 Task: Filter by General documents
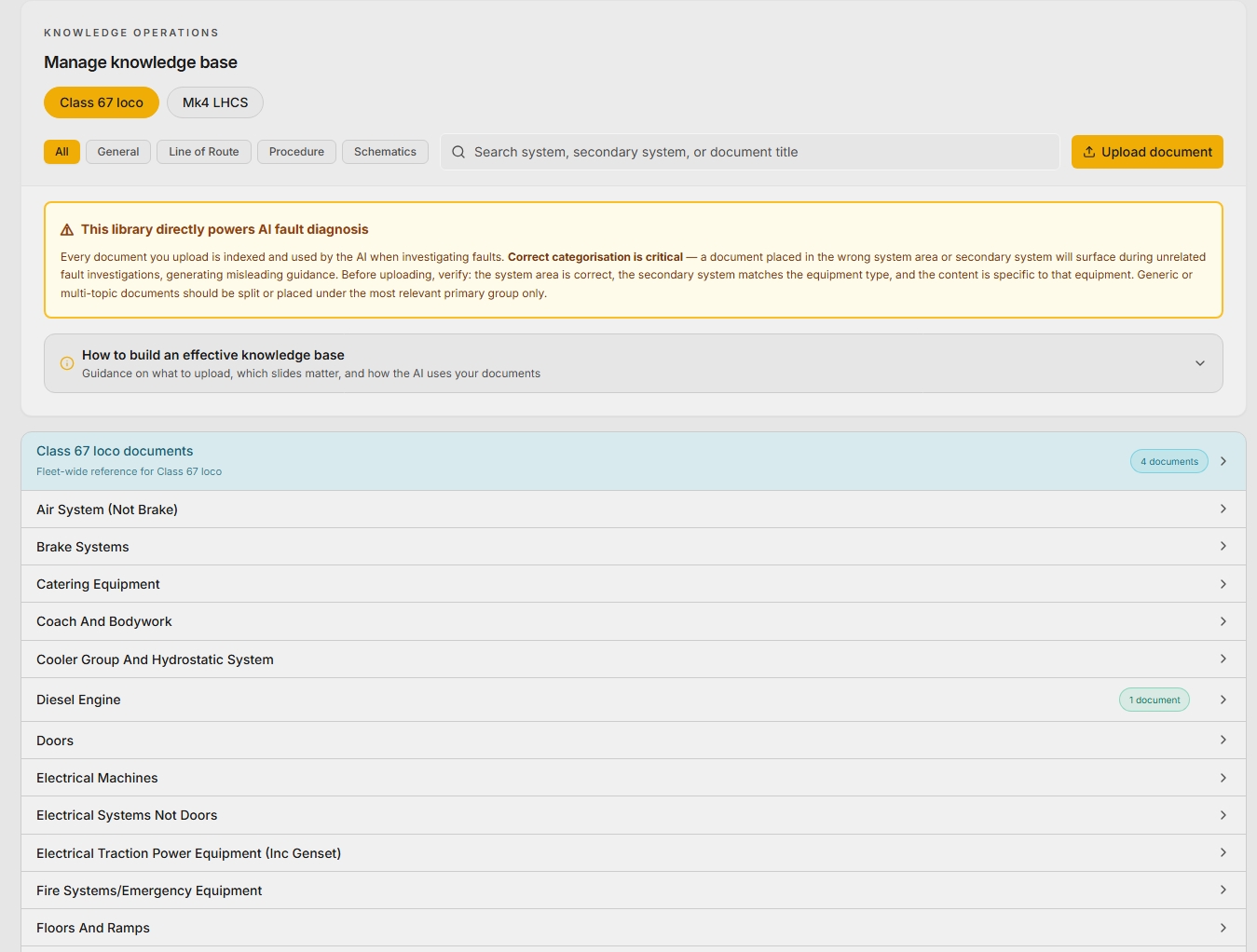[x=118, y=152]
